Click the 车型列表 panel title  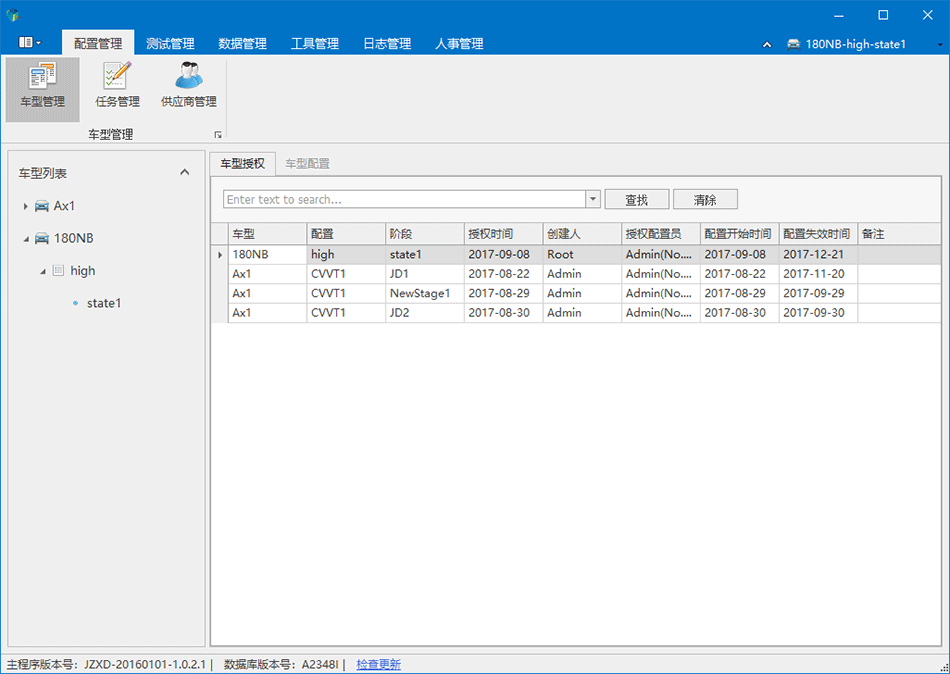click(42, 173)
